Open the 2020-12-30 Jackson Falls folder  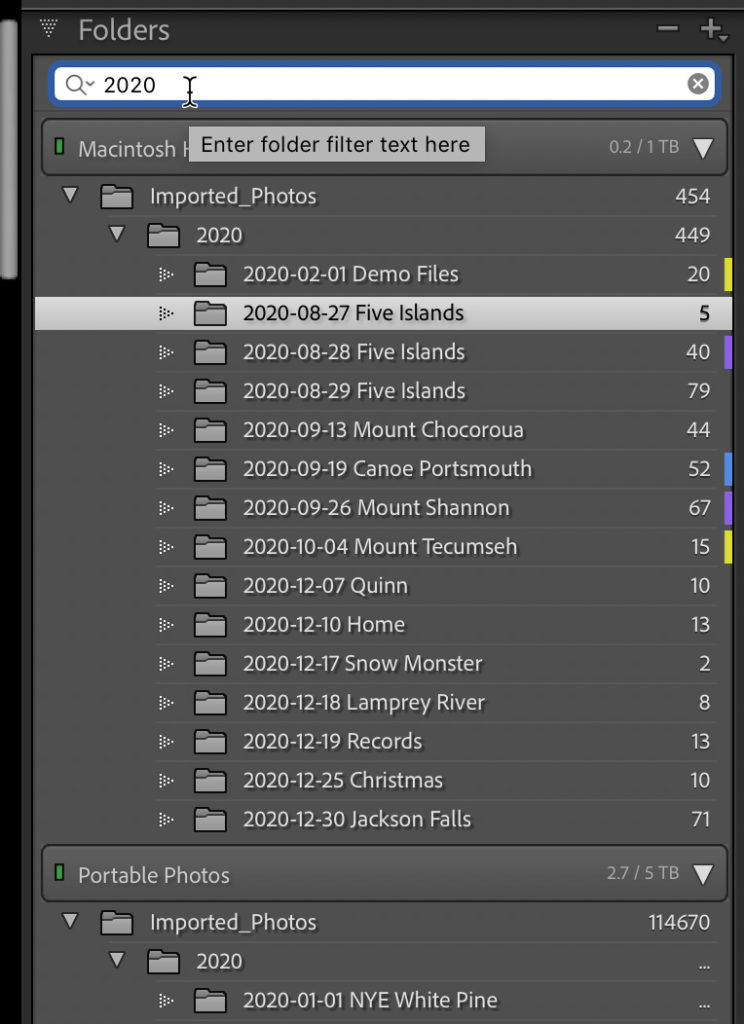[357, 819]
